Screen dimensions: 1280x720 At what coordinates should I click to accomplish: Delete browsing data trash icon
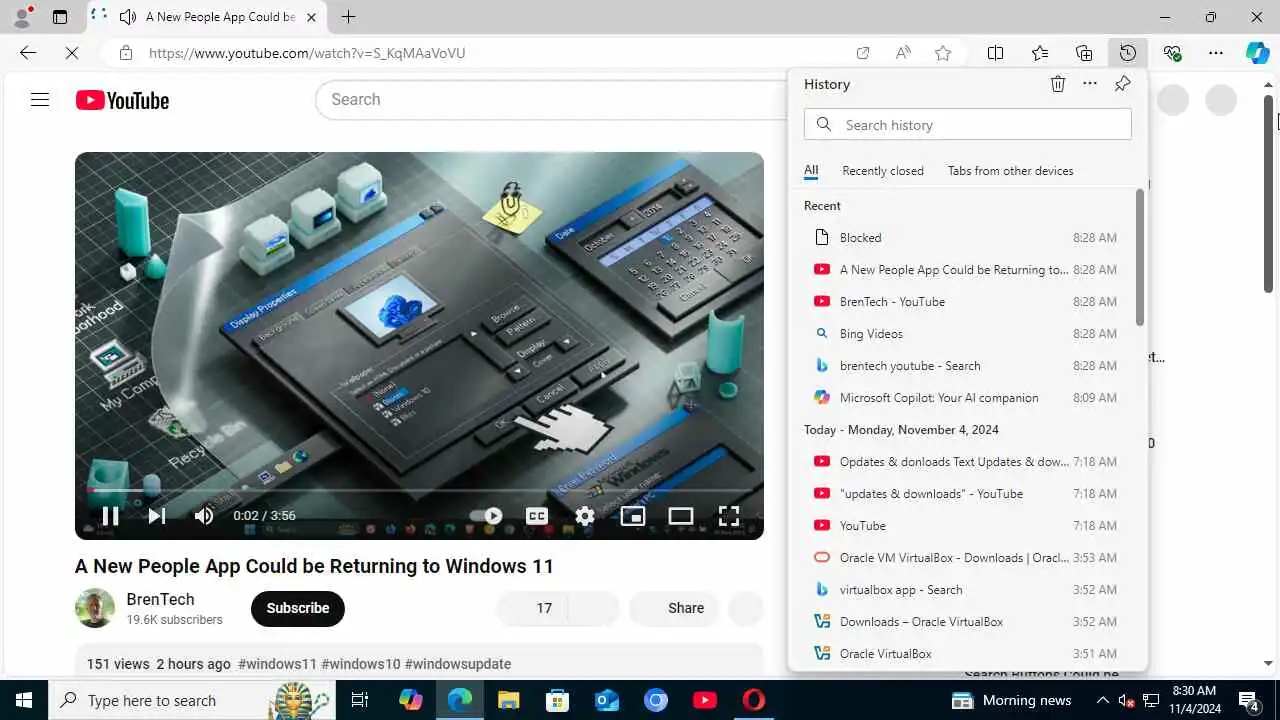click(x=1058, y=84)
